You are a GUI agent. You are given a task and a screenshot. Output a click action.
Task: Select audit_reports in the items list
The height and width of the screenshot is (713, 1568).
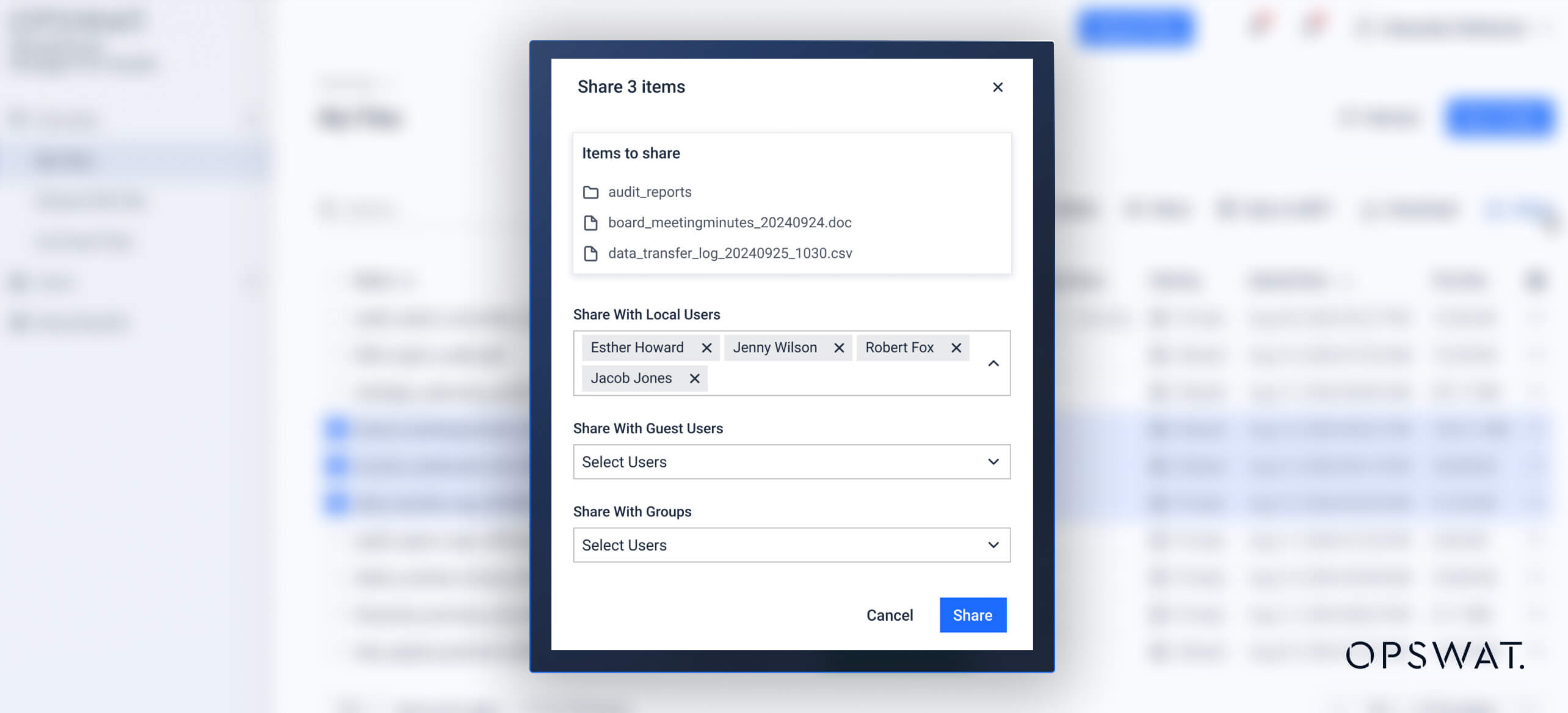point(650,192)
